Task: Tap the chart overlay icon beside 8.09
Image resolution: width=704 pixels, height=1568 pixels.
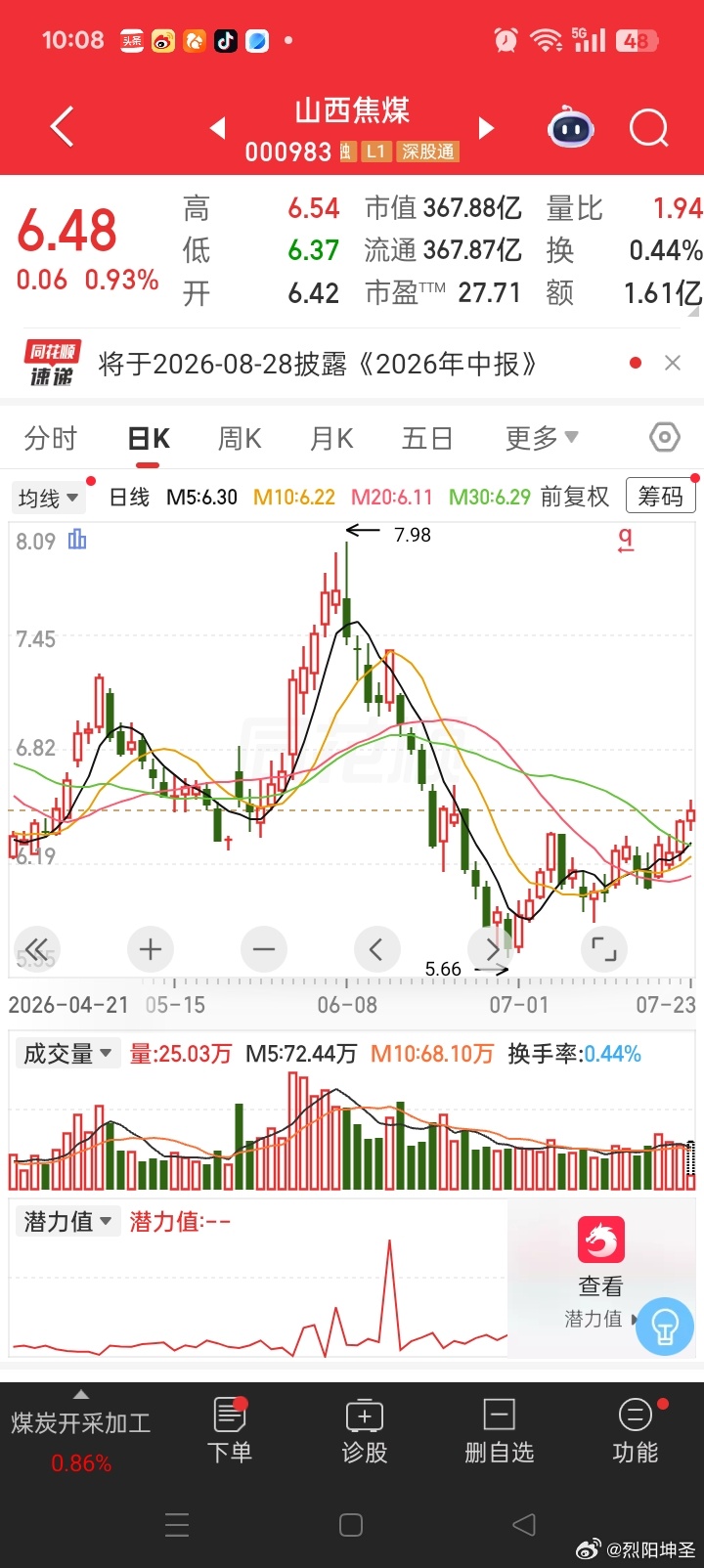Action: [77, 540]
